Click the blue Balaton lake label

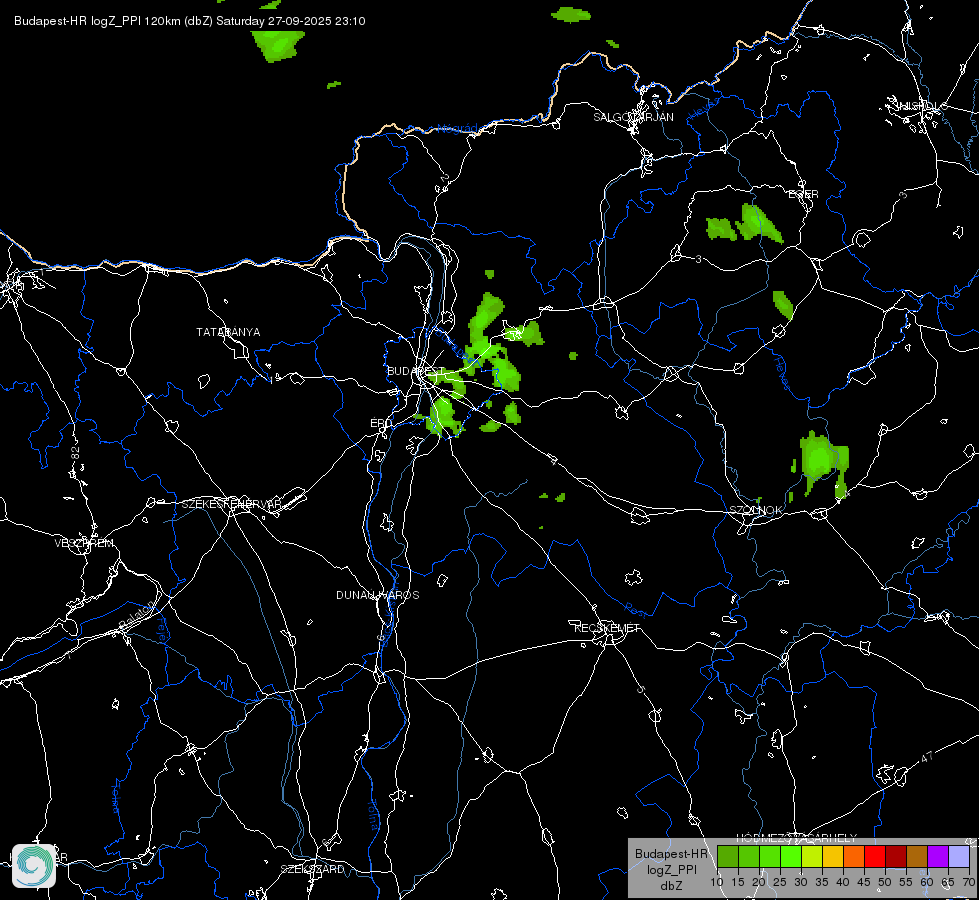point(136,615)
